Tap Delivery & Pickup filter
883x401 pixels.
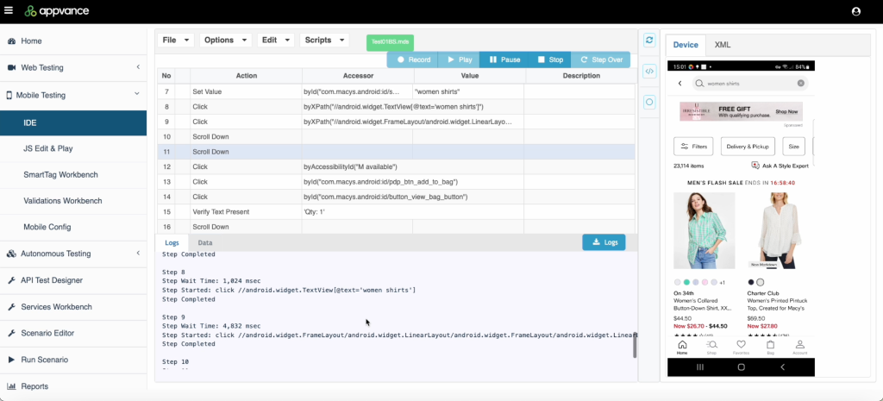pos(748,146)
